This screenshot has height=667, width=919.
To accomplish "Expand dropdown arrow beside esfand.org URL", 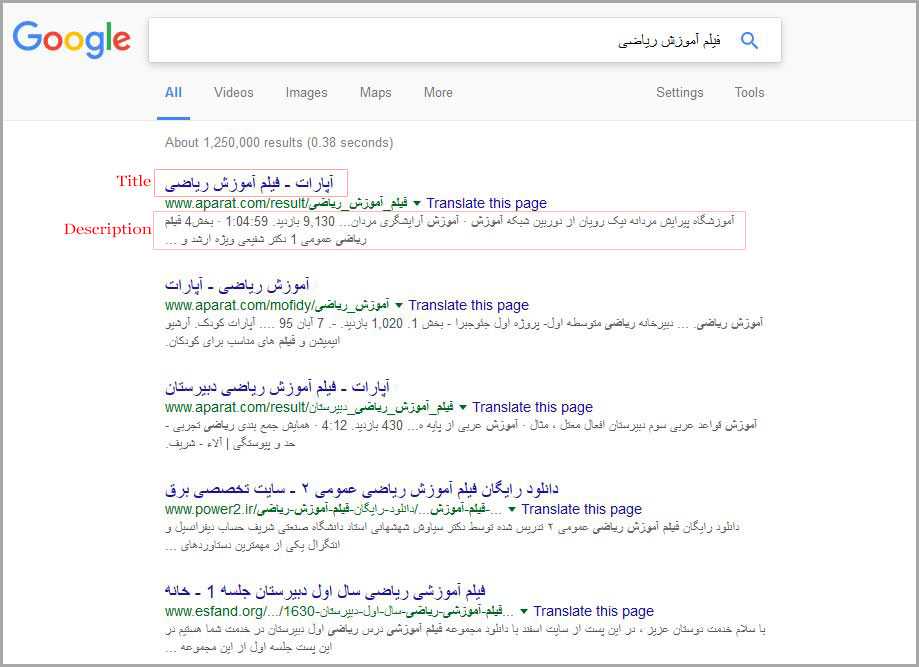I will point(524,611).
